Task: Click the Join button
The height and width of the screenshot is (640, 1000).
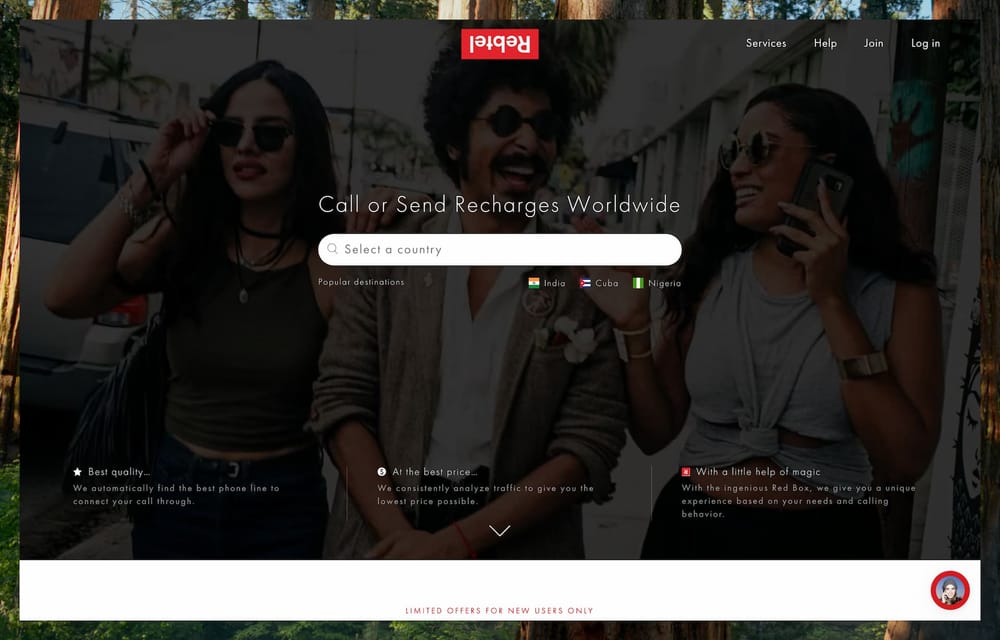Action: tap(873, 43)
